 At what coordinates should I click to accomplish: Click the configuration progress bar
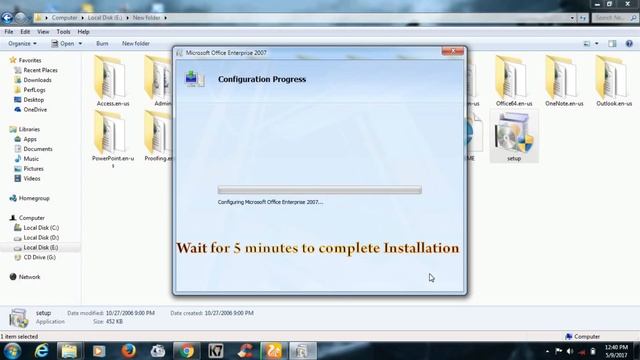[320, 190]
